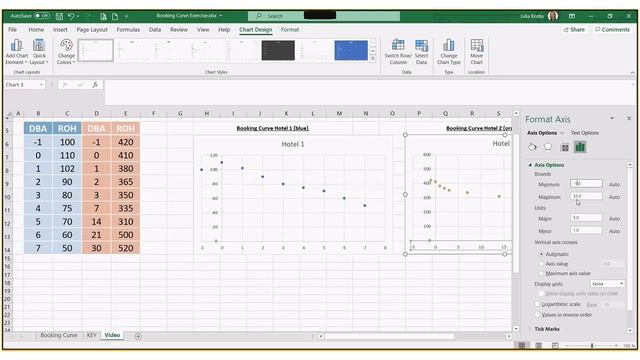
Task: Open the Select Data dialog
Action: tap(421, 52)
